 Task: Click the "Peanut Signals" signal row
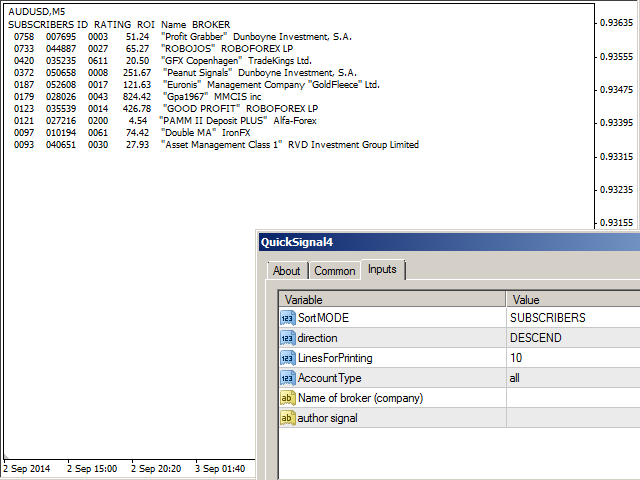(x=185, y=73)
